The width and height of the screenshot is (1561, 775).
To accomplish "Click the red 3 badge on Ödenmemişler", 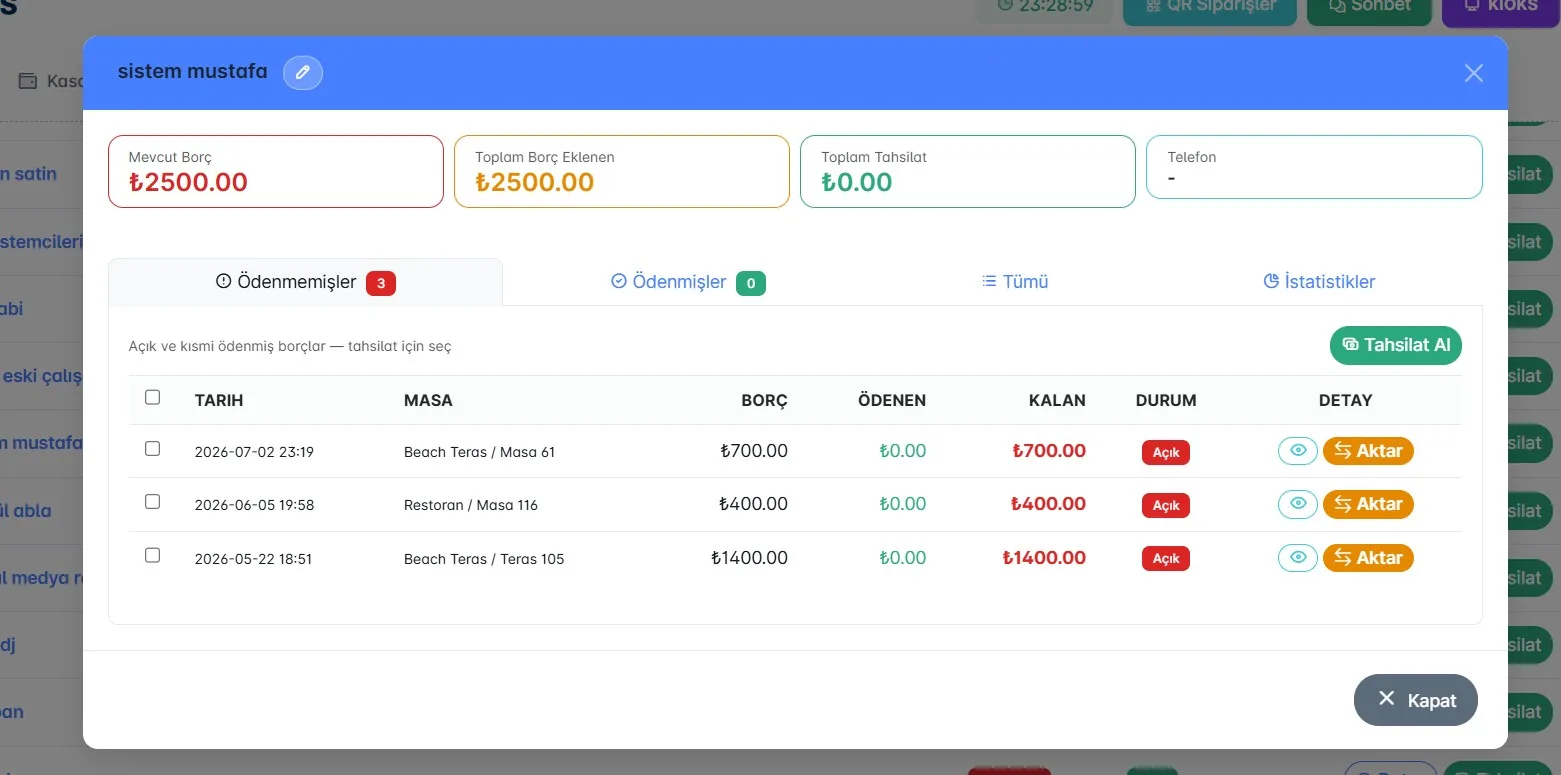I will click(381, 283).
